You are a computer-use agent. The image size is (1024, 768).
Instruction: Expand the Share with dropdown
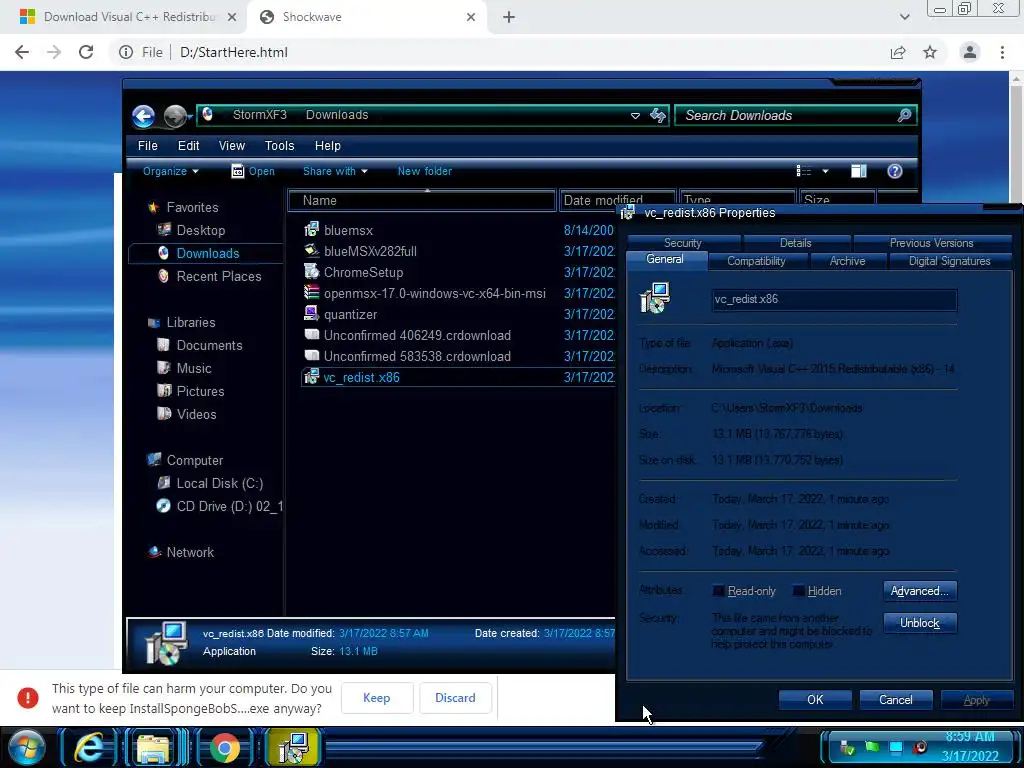335,171
